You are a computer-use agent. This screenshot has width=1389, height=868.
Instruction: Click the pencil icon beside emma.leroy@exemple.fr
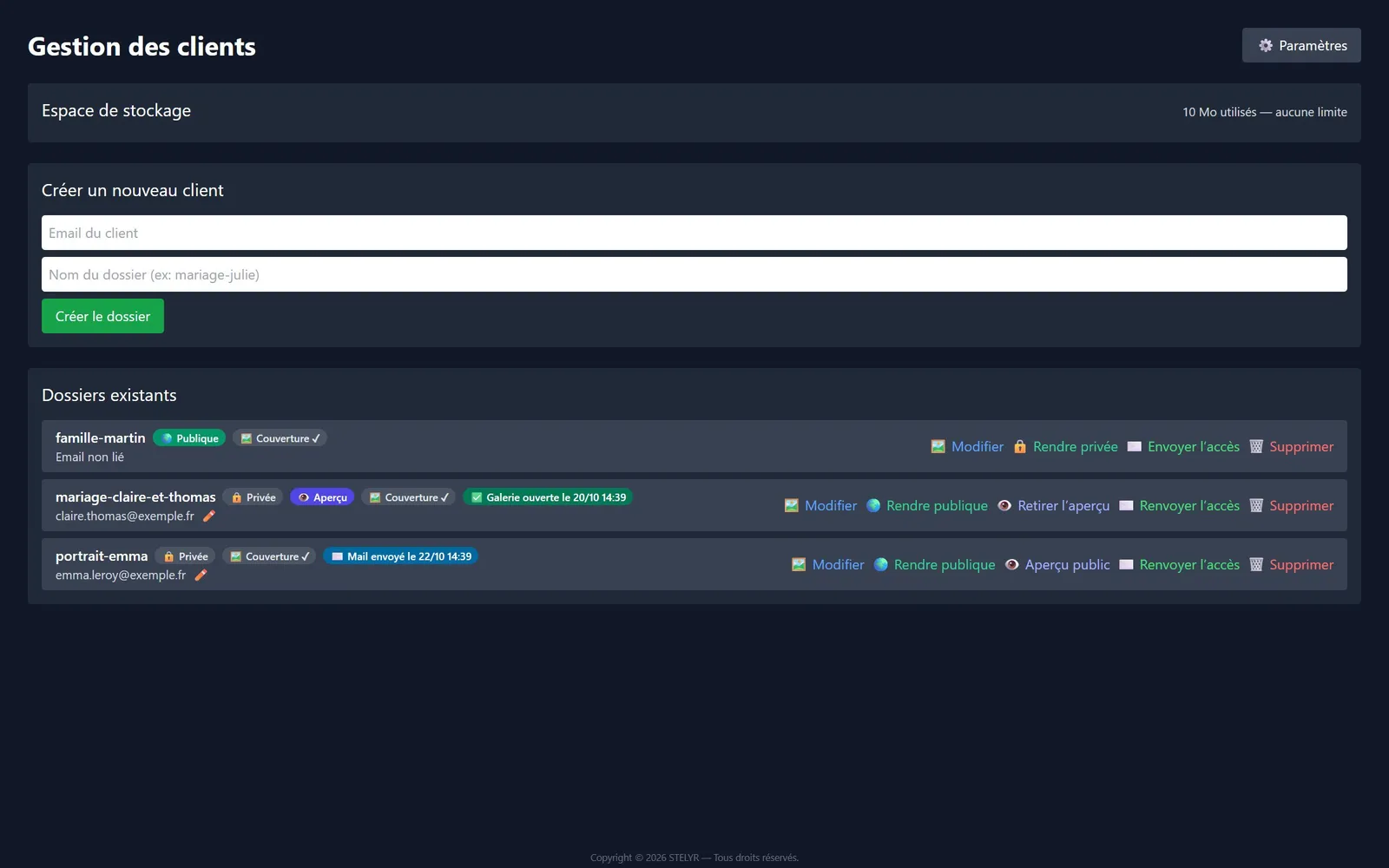pos(201,575)
